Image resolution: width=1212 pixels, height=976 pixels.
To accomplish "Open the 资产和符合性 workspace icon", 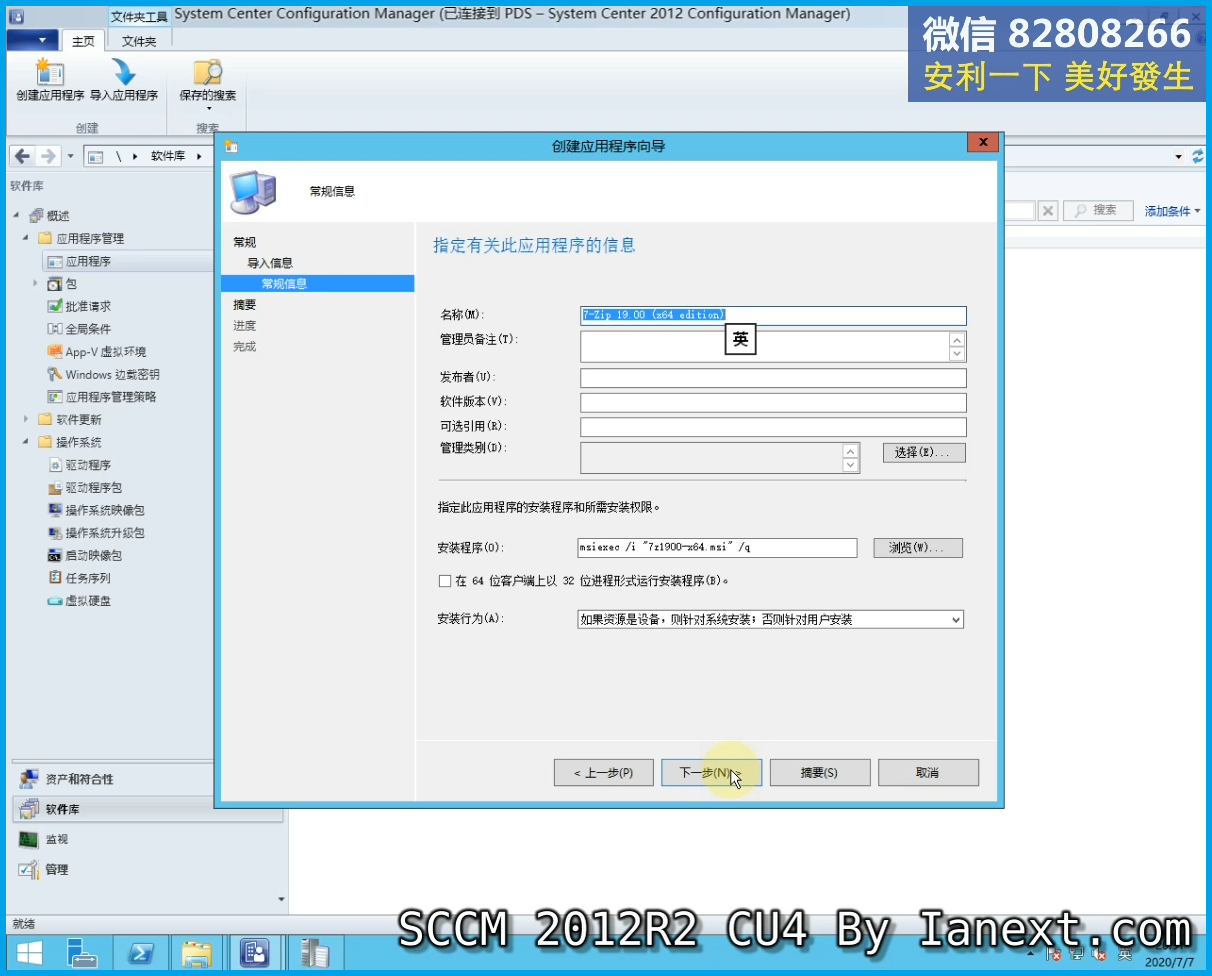I will (28, 779).
